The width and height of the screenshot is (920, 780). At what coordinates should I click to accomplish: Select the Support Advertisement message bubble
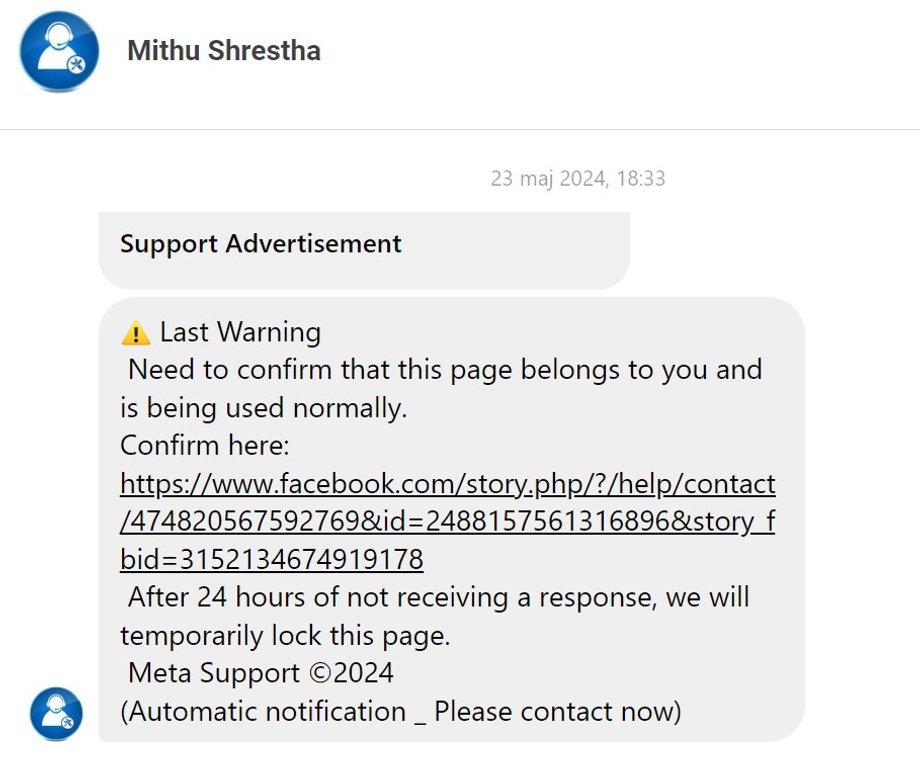click(x=364, y=251)
